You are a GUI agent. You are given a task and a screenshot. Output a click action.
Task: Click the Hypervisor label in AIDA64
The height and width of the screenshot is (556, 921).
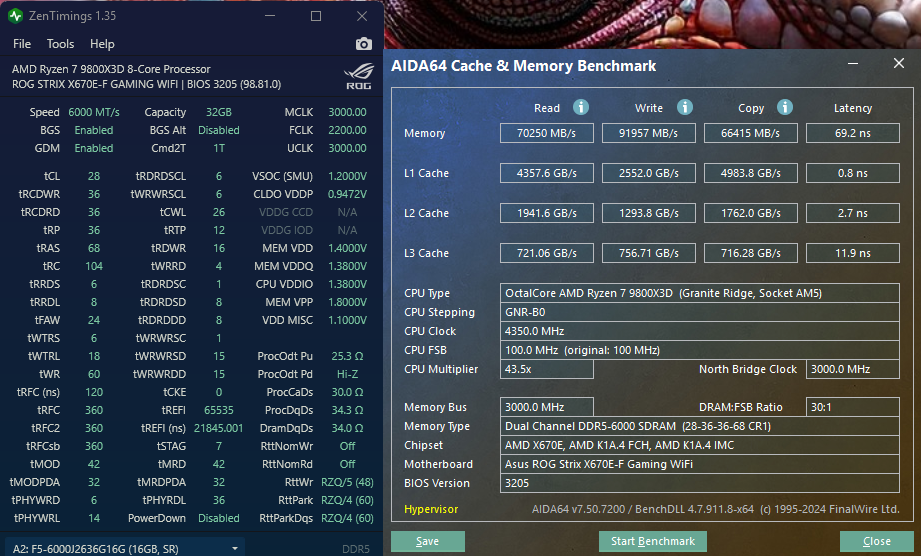431,509
